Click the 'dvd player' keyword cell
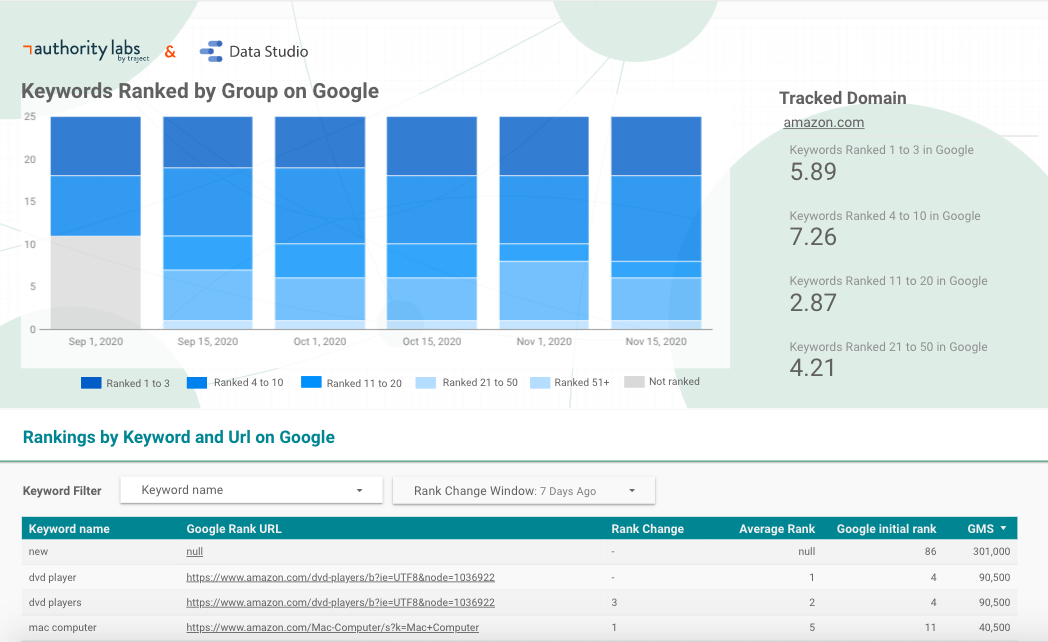 pyautogui.click(x=52, y=577)
